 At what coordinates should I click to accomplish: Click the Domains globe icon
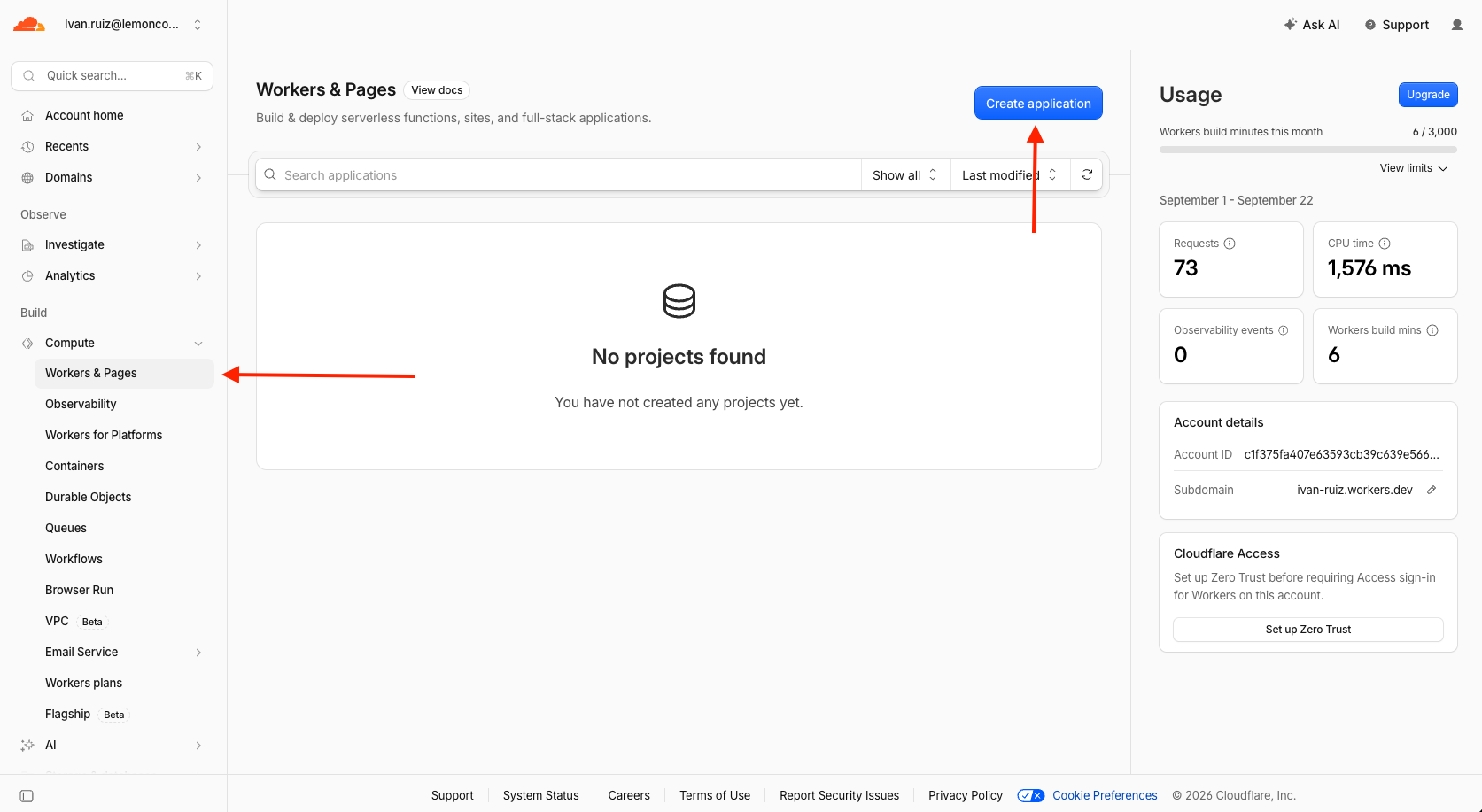click(27, 177)
